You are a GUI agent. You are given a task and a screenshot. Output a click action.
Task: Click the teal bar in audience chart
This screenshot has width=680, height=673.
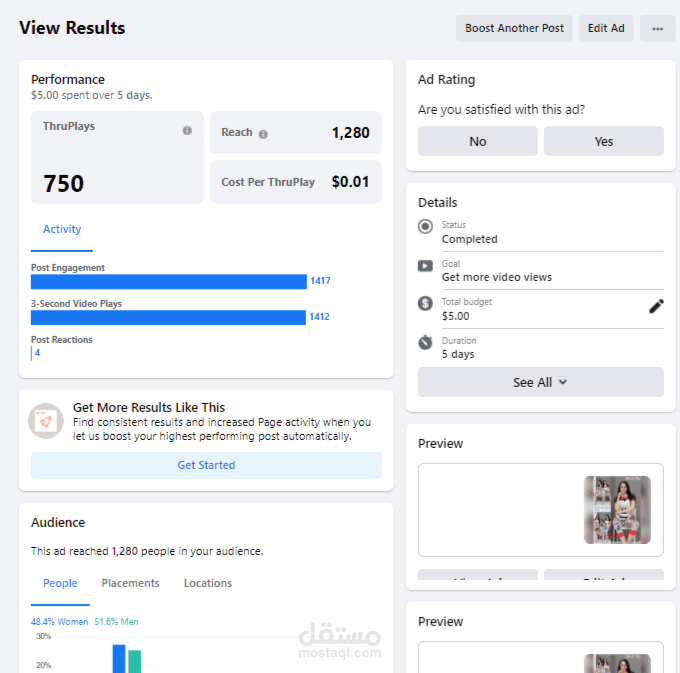(134, 662)
